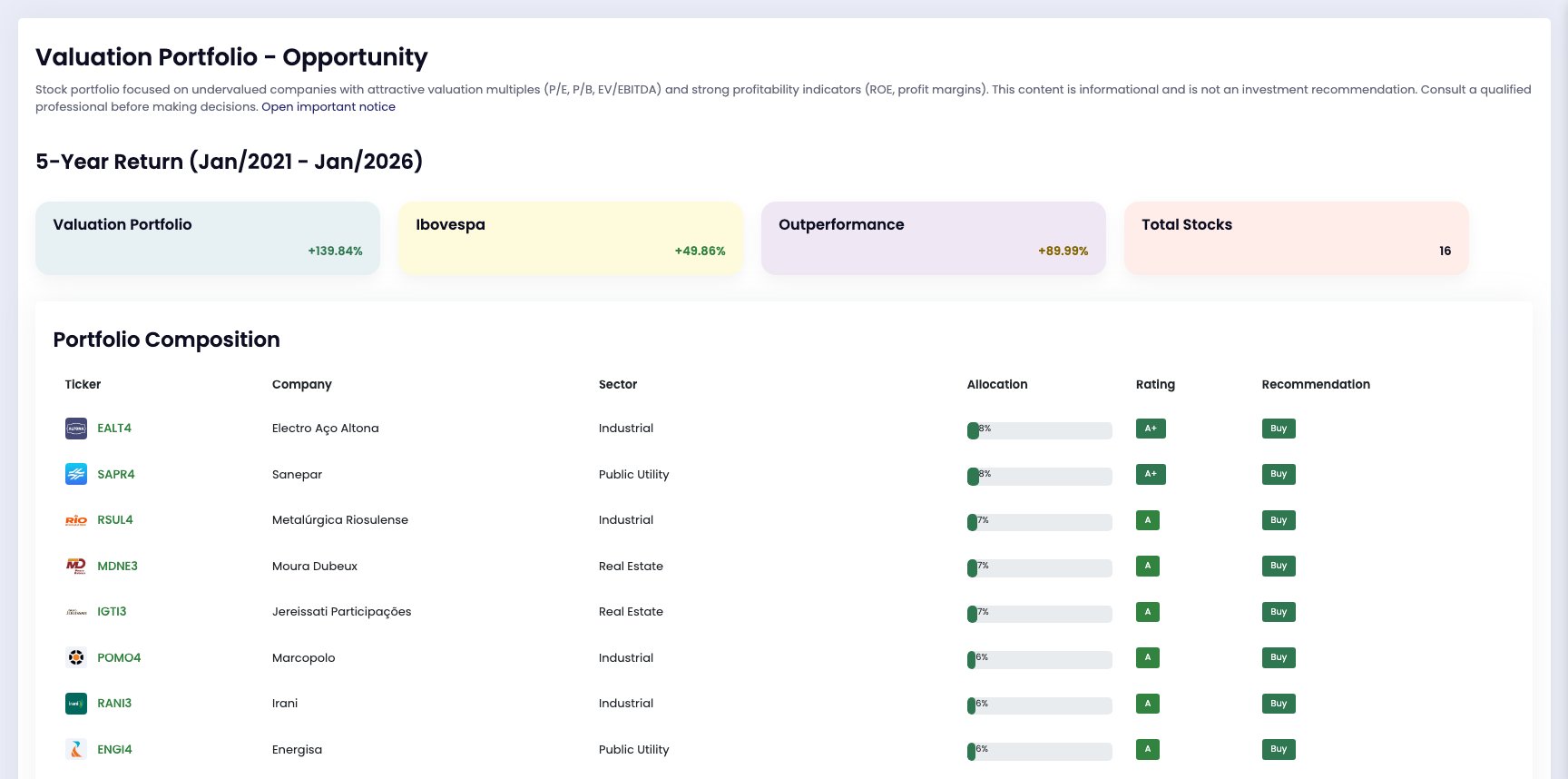Click the A rating badge for Irani
The width and height of the screenshot is (1568, 779).
pos(1148,704)
